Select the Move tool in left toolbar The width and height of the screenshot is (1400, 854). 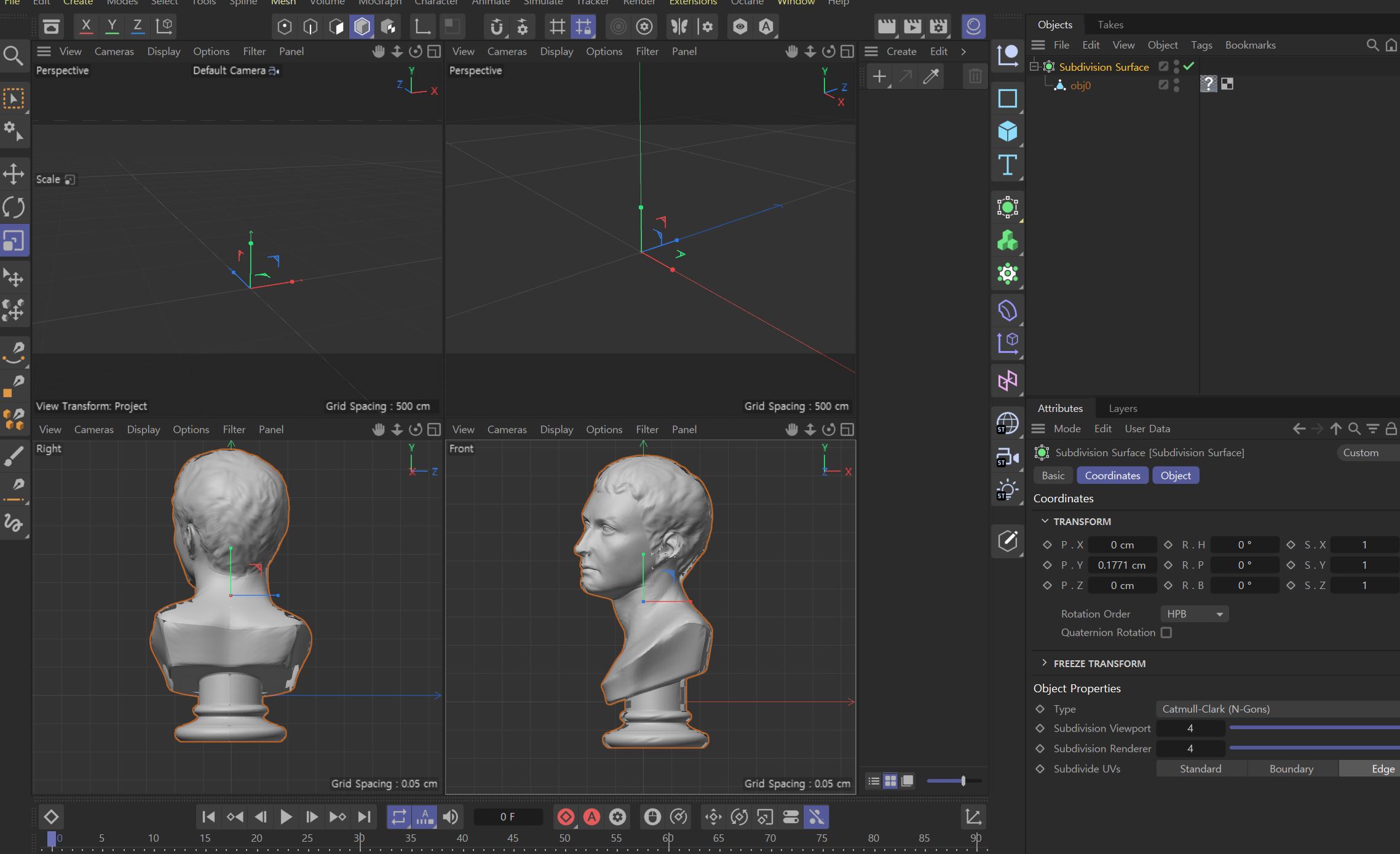click(x=14, y=173)
